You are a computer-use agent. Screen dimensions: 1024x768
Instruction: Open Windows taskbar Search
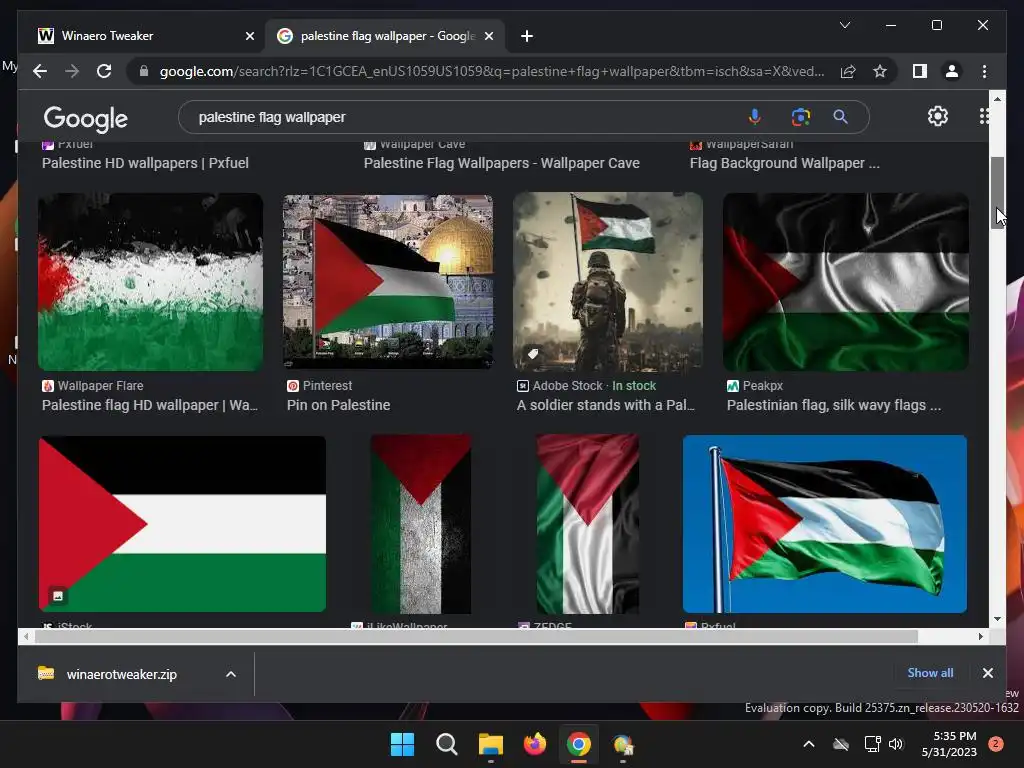tap(447, 744)
